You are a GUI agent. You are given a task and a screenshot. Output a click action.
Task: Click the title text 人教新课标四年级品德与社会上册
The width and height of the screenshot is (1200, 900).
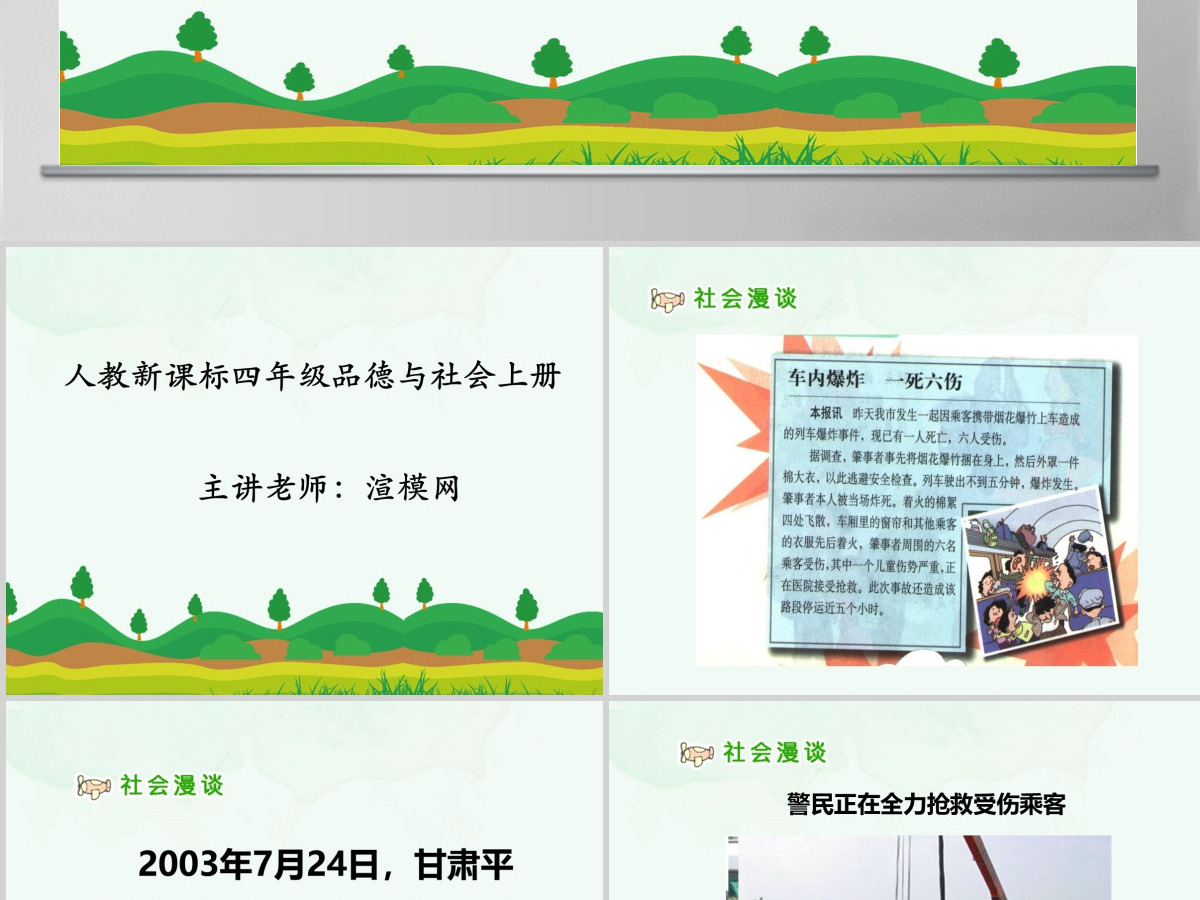[314, 377]
